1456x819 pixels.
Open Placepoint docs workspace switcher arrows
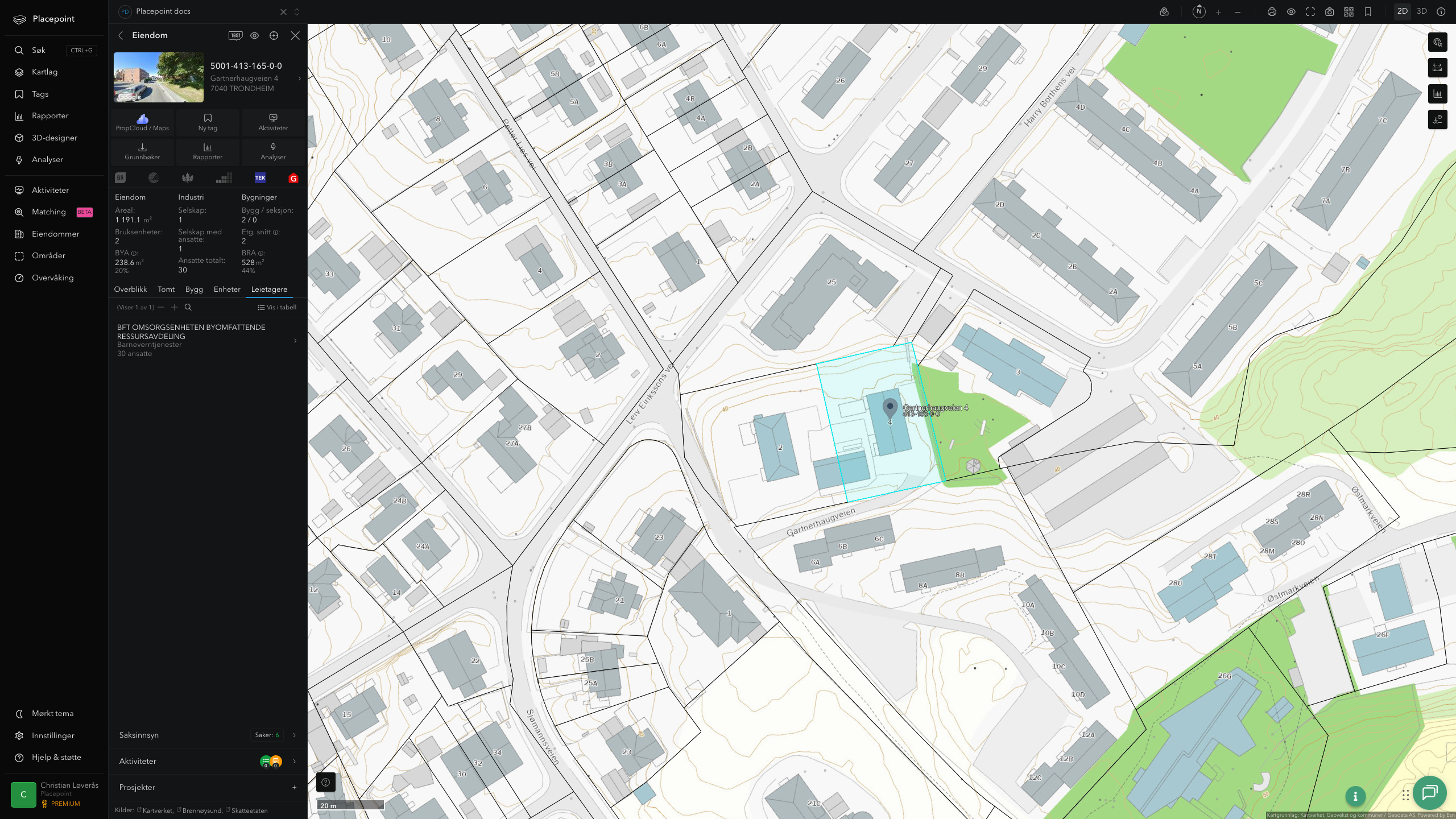(297, 11)
